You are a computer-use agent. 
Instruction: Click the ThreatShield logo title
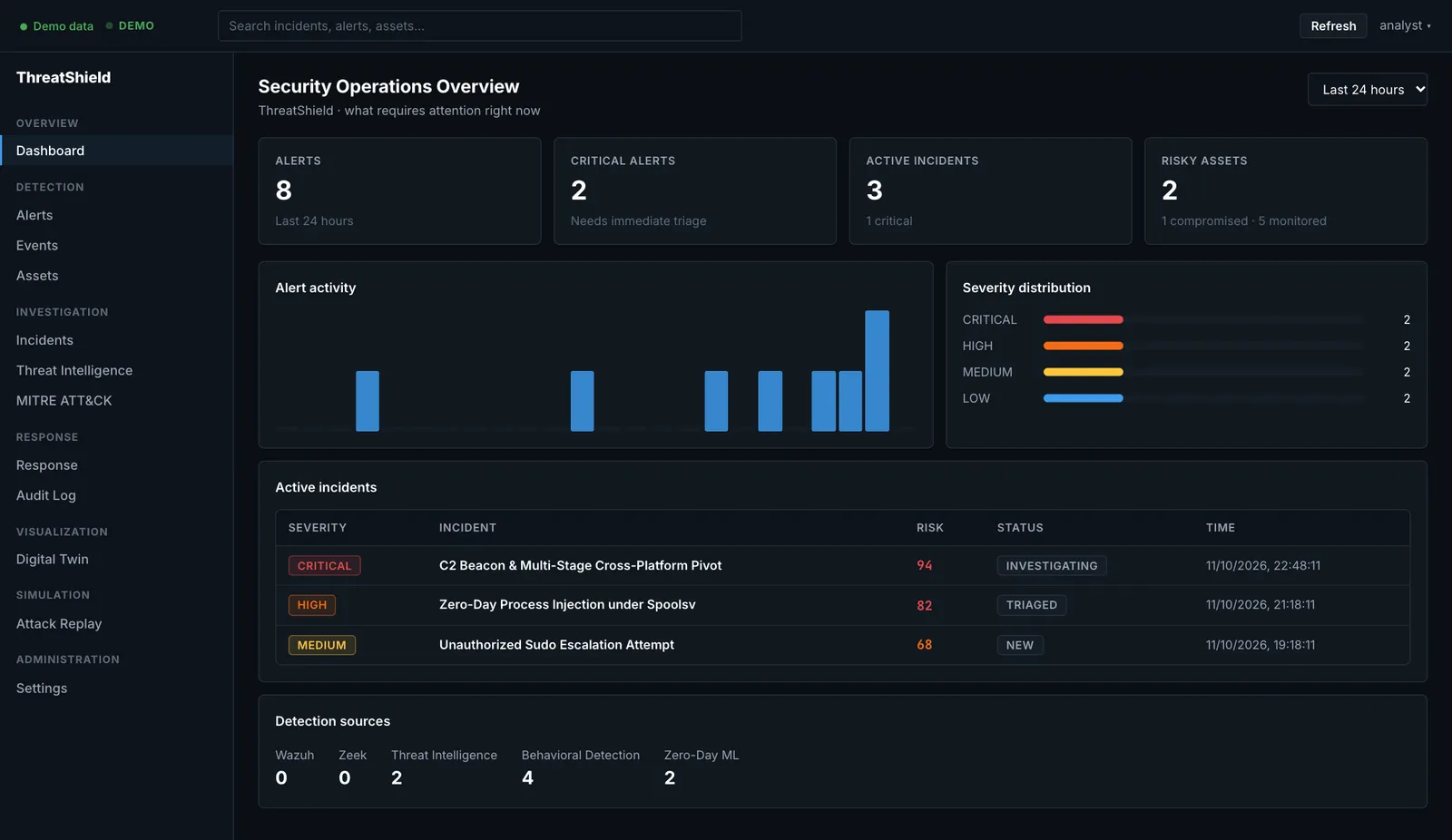64,78
